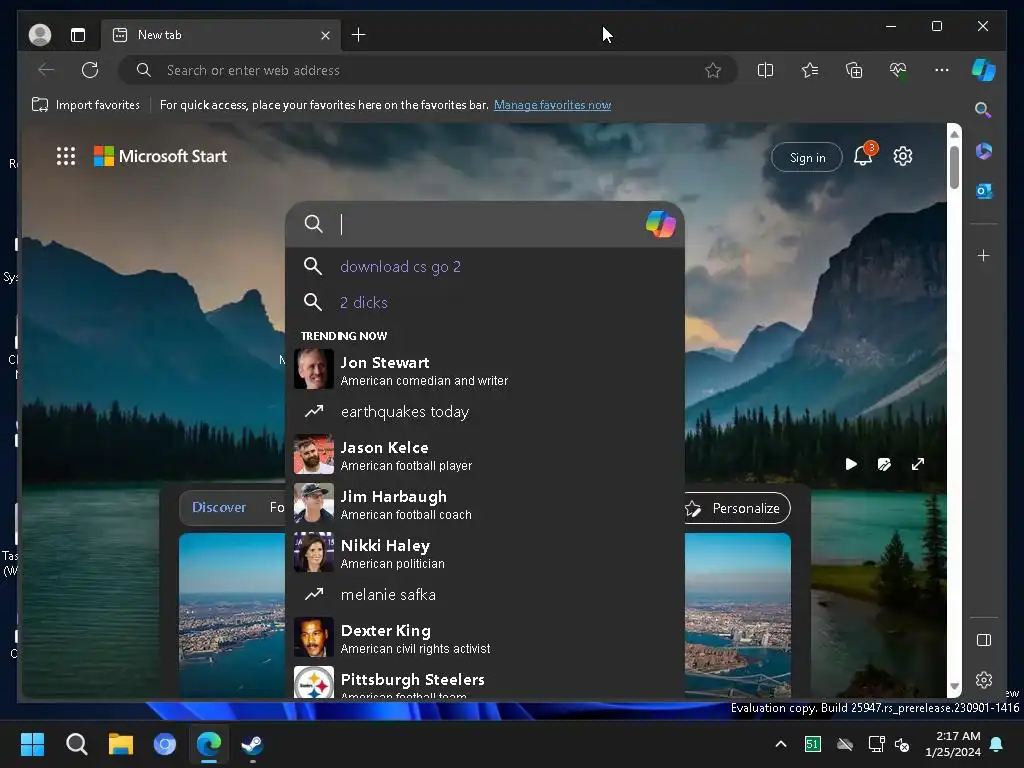Viewport: 1024px width, 768px height.
Task: Open Steam from the taskbar
Action: pos(253,744)
